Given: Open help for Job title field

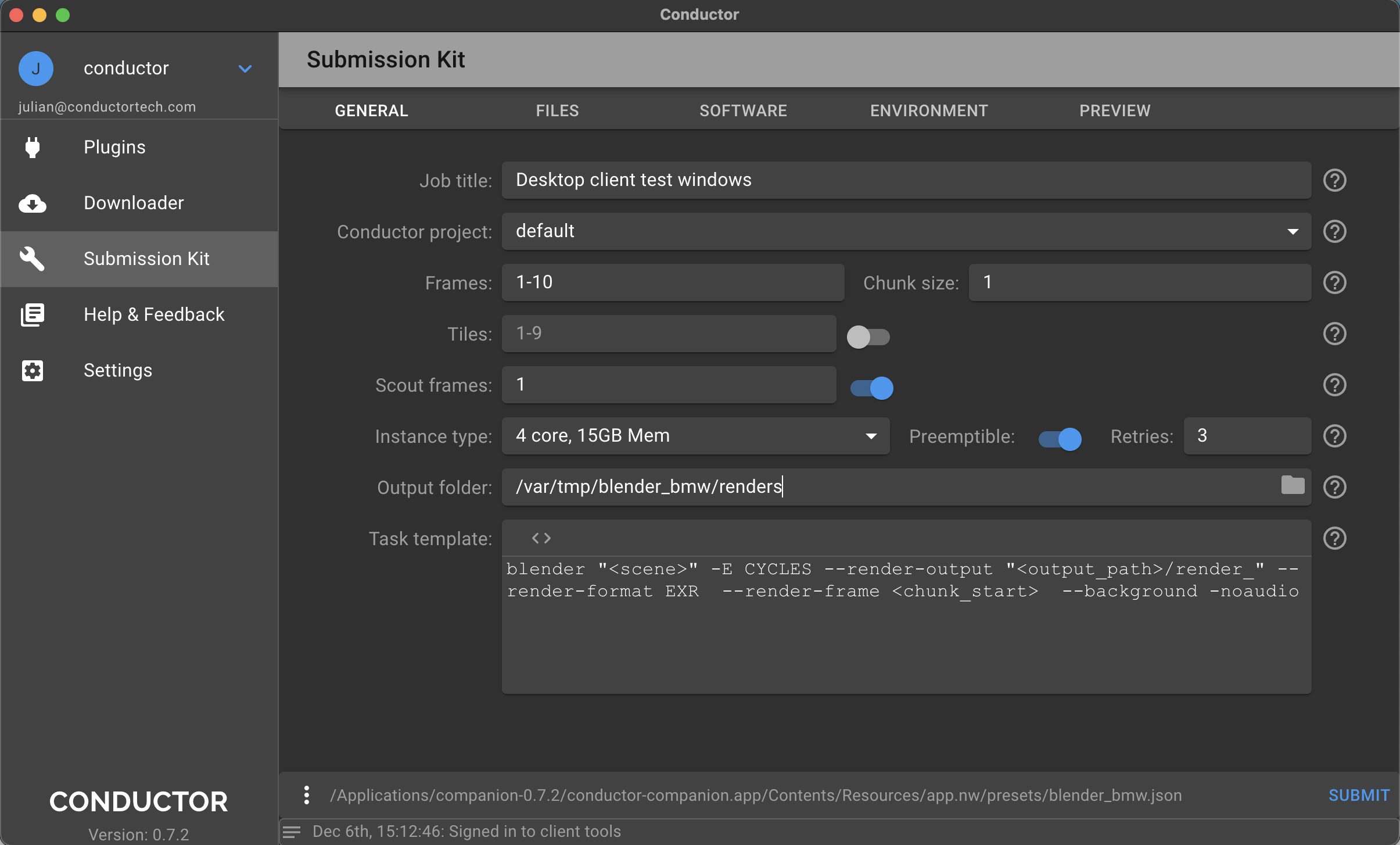Looking at the screenshot, I should pos(1335,180).
